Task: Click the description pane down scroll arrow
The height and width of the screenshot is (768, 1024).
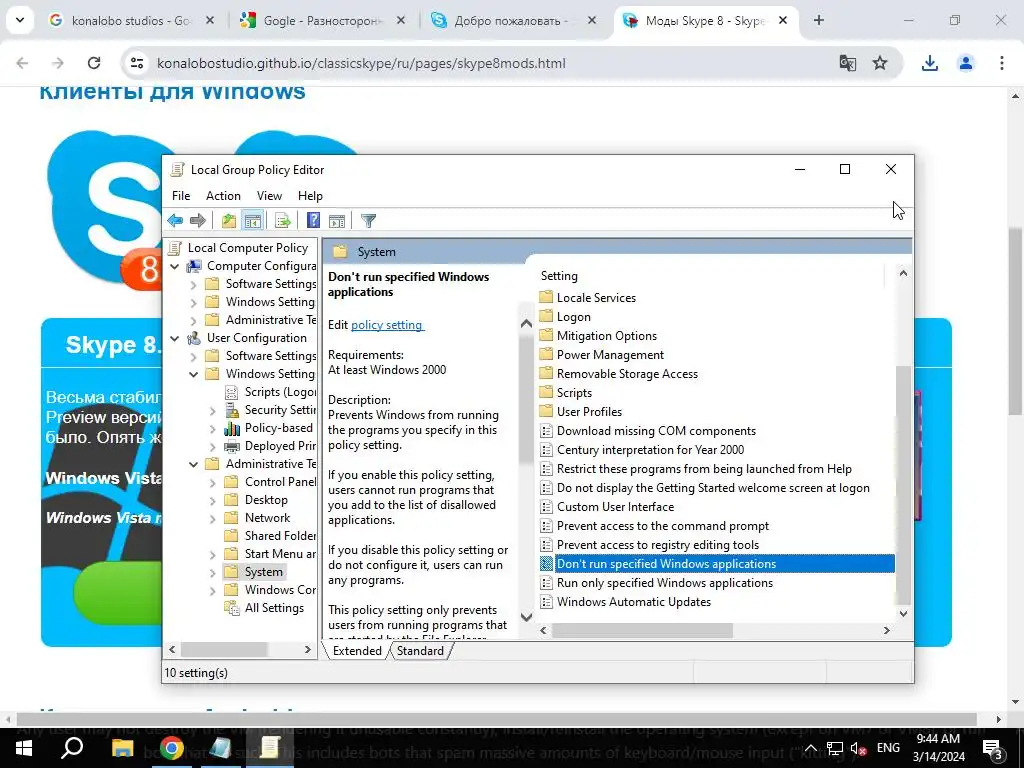Action: [526, 616]
